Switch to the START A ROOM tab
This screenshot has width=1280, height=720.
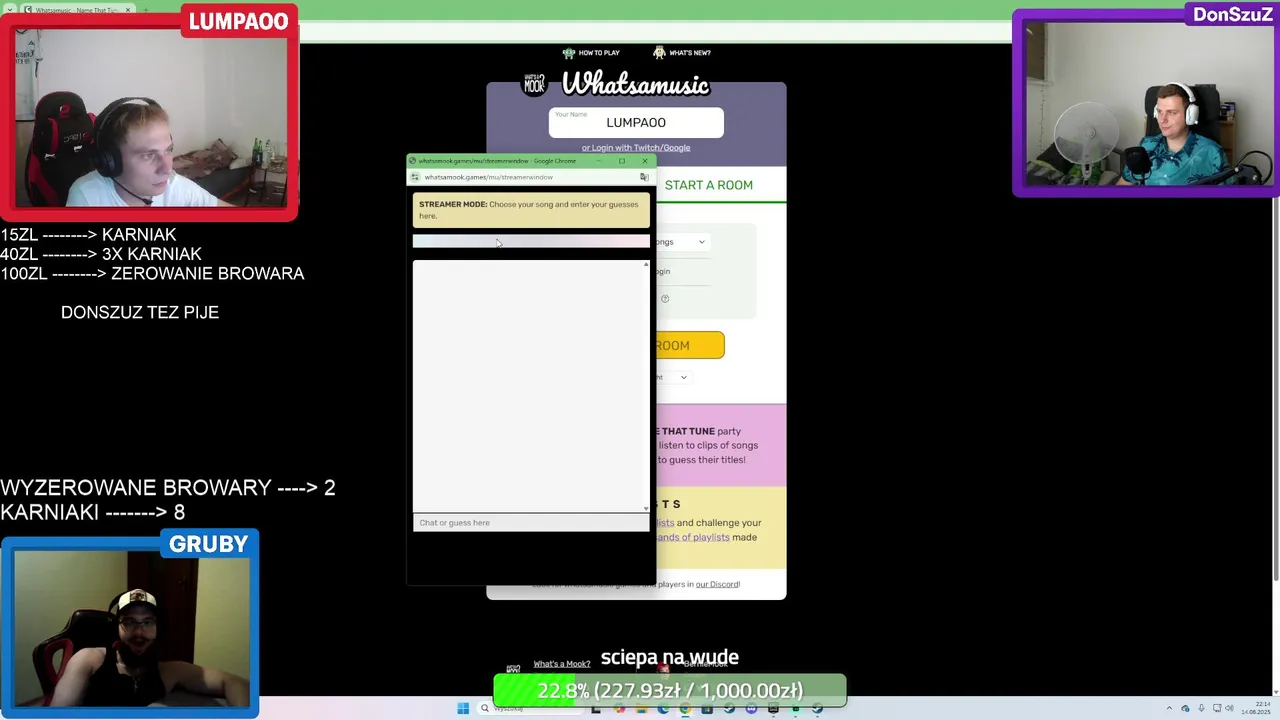(709, 185)
